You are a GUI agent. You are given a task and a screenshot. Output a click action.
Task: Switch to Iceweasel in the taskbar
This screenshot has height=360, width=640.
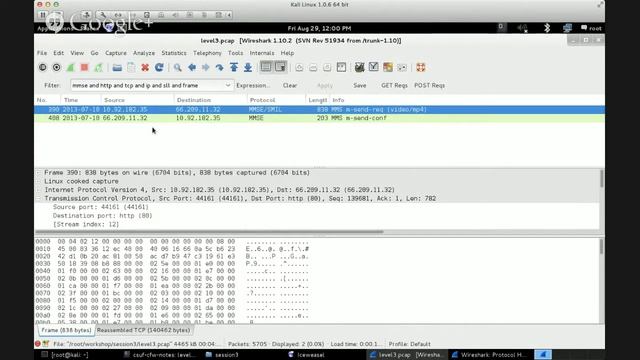pos(307,355)
